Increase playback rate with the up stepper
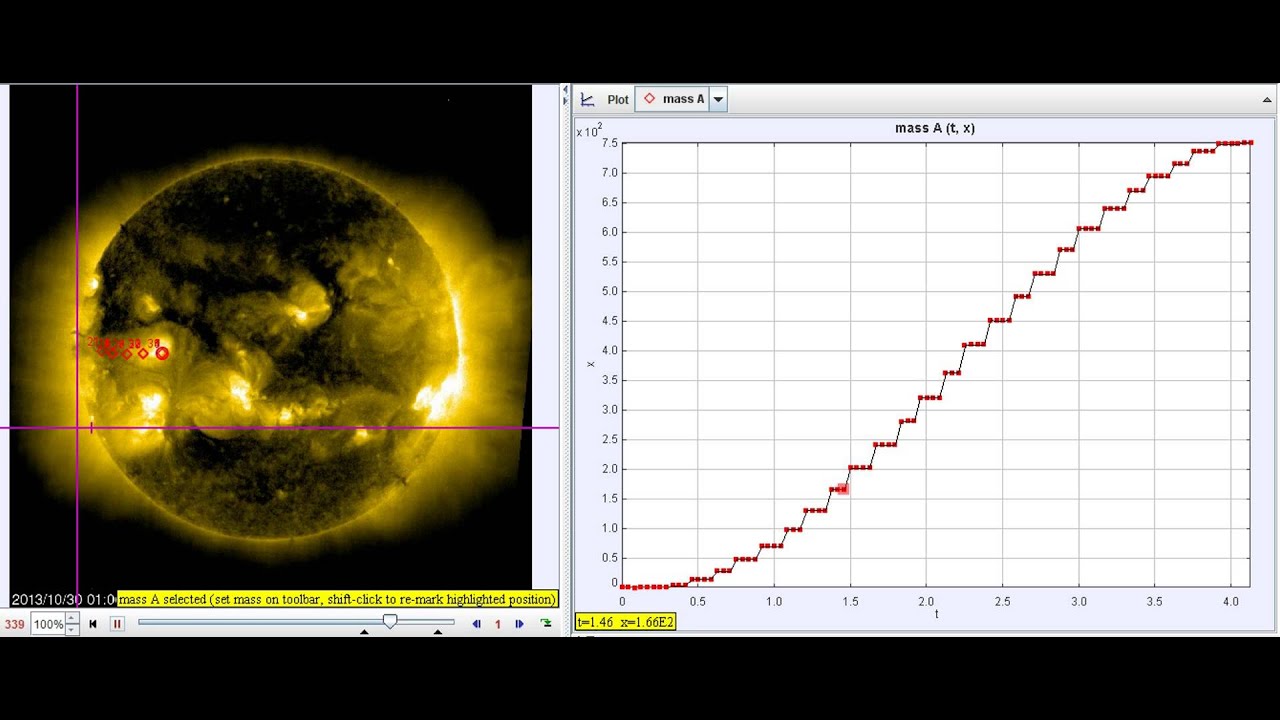 (72, 620)
